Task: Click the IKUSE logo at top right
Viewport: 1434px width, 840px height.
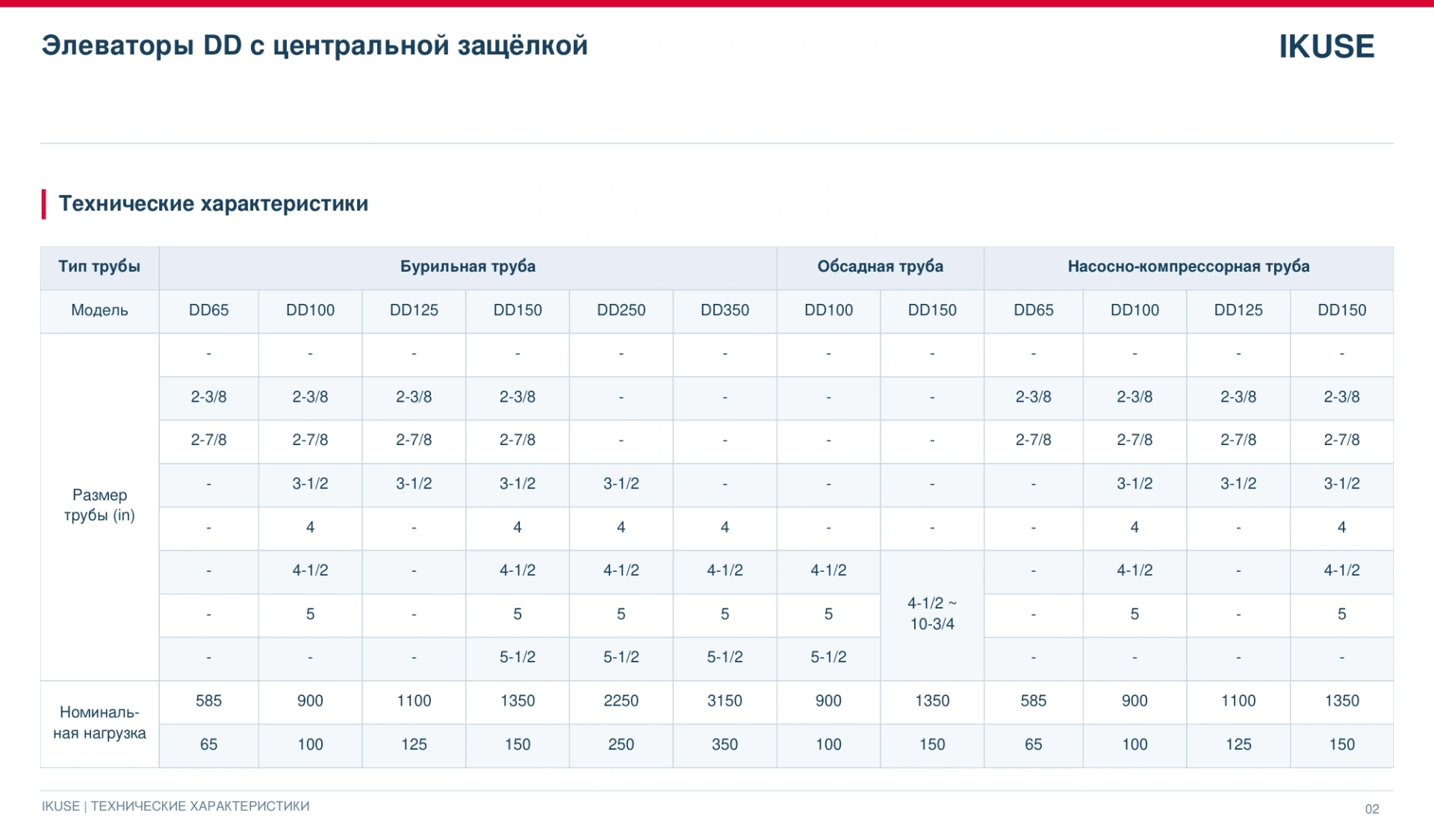Action: coord(1326,46)
